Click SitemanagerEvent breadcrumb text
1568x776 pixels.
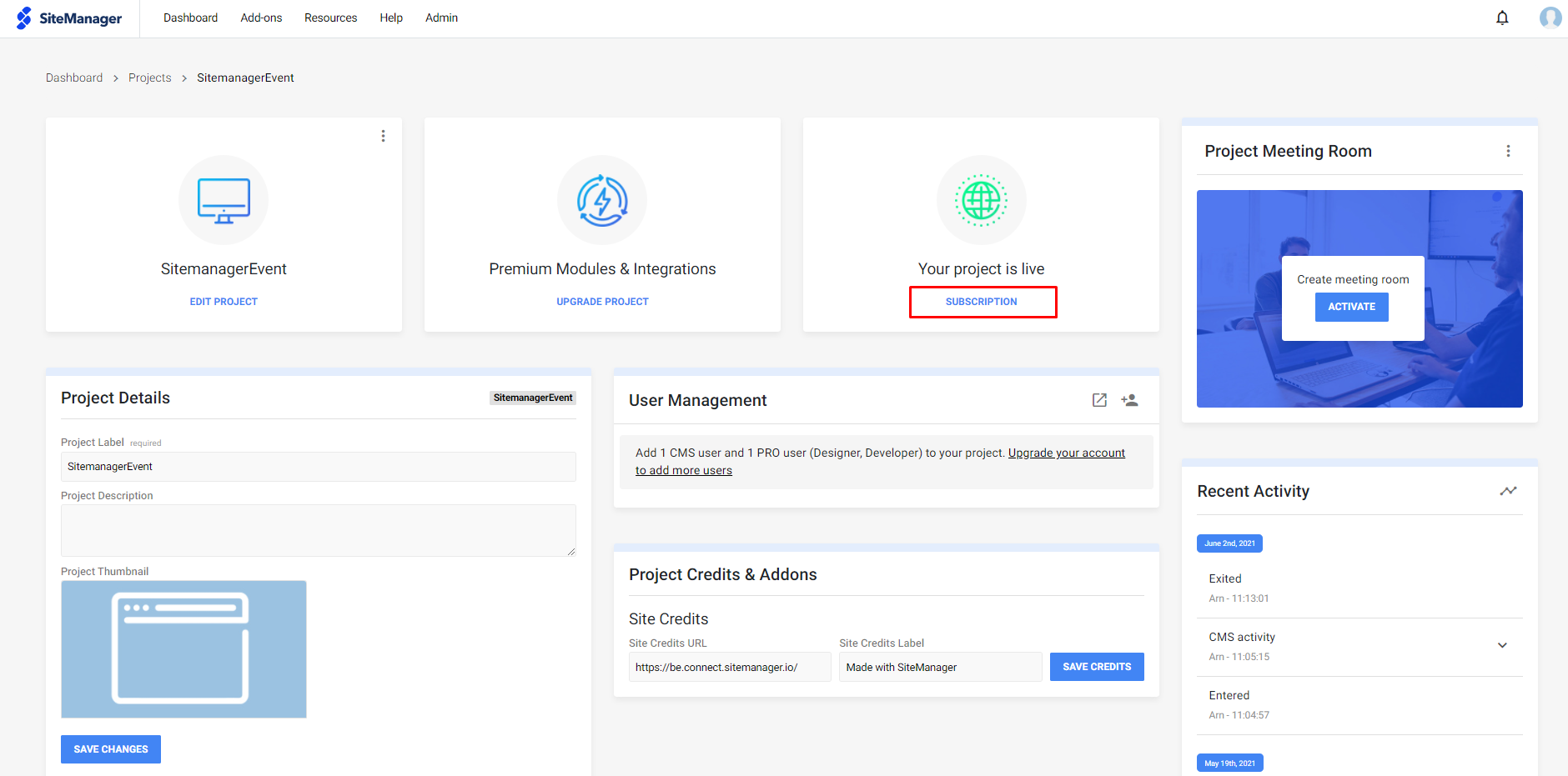(x=245, y=78)
